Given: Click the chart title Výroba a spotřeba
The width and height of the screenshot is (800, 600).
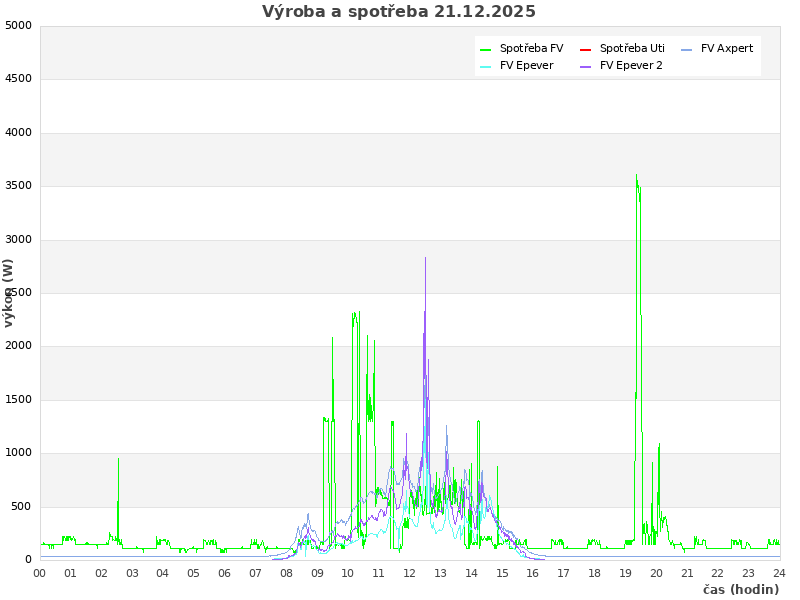Looking at the screenshot, I should [x=399, y=12].
